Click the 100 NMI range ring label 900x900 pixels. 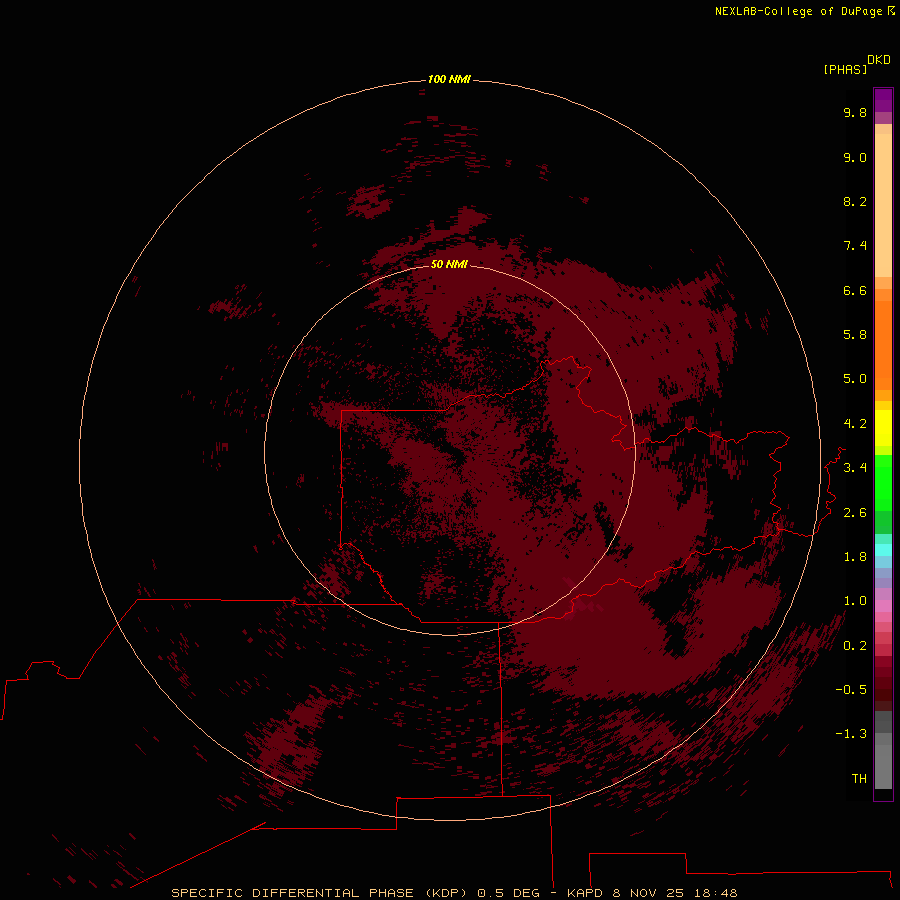[449, 79]
